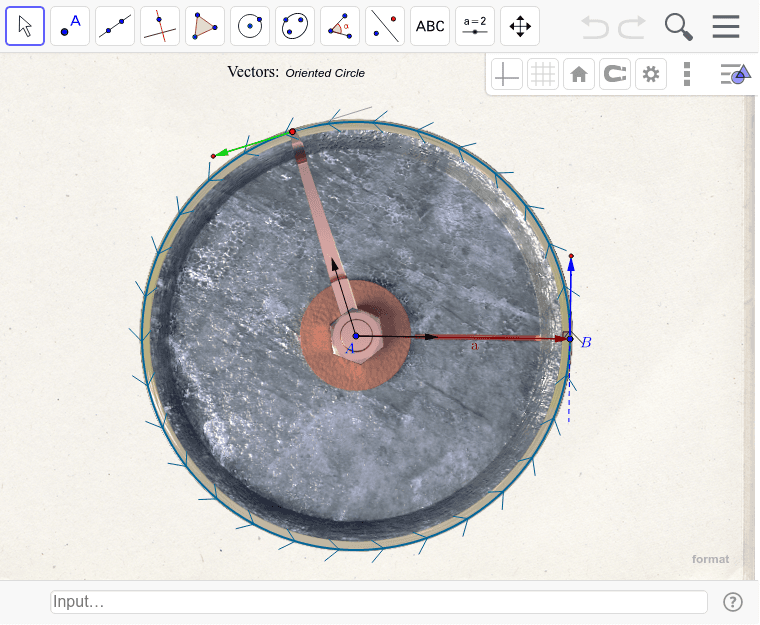760x625 pixels.
Task: Toggle axes display in style bar
Action: click(507, 74)
